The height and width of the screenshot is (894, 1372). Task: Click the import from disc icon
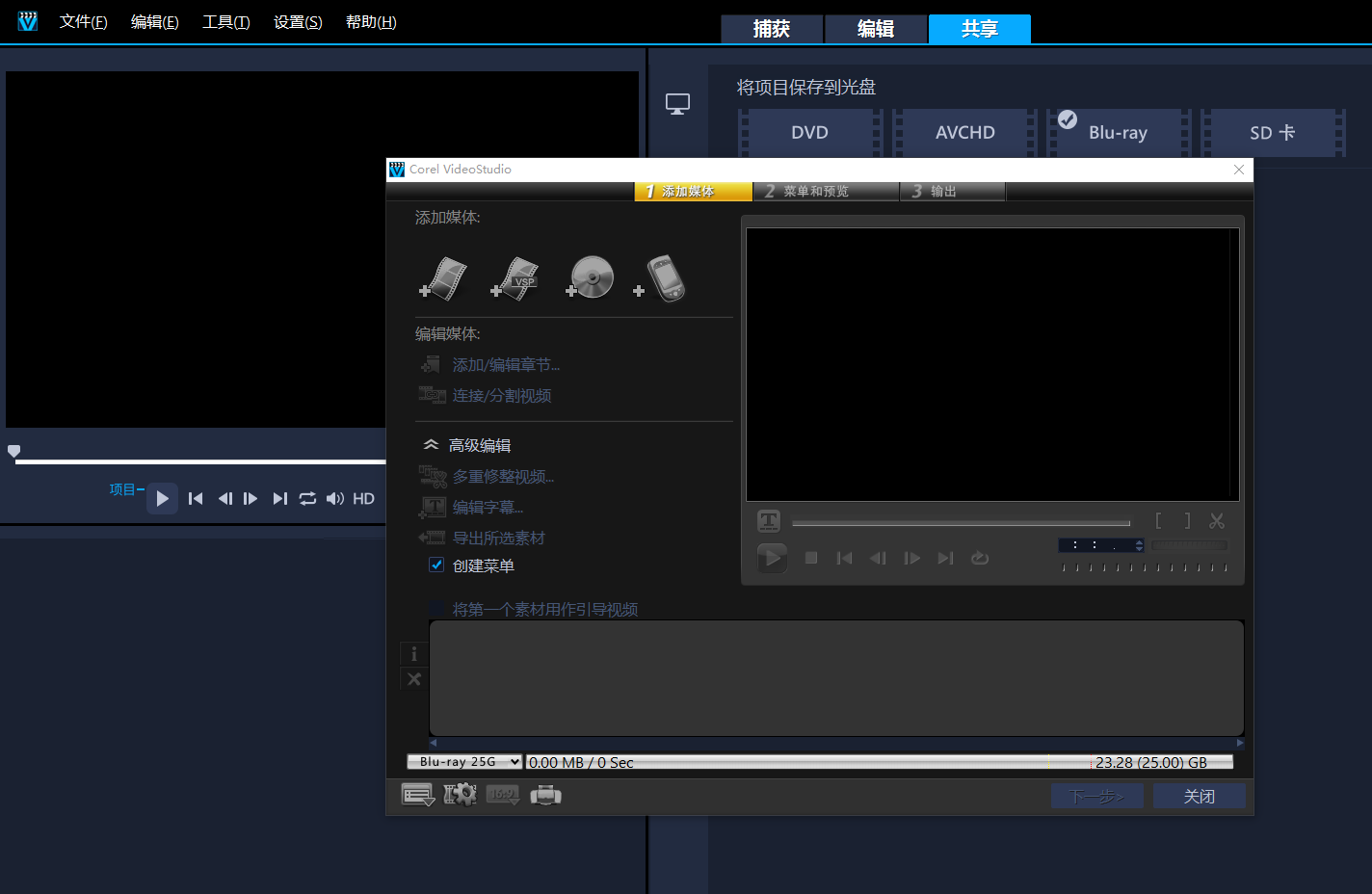(590, 278)
